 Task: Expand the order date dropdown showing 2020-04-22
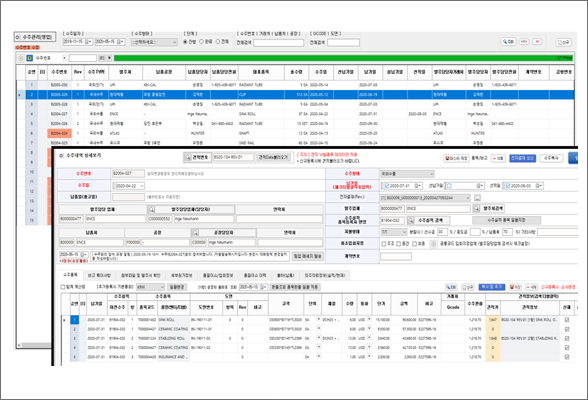[x=129, y=186]
